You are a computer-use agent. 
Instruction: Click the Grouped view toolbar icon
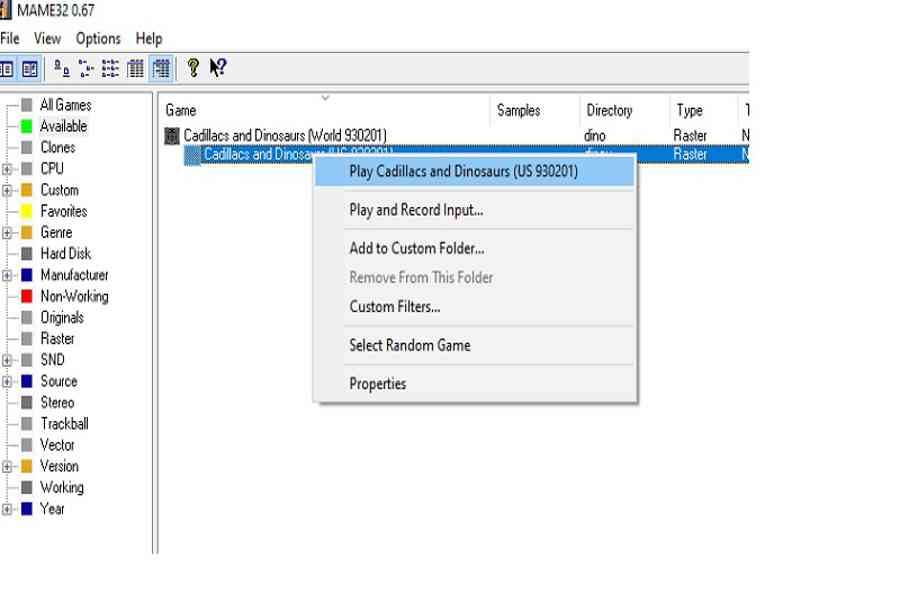[x=160, y=68]
